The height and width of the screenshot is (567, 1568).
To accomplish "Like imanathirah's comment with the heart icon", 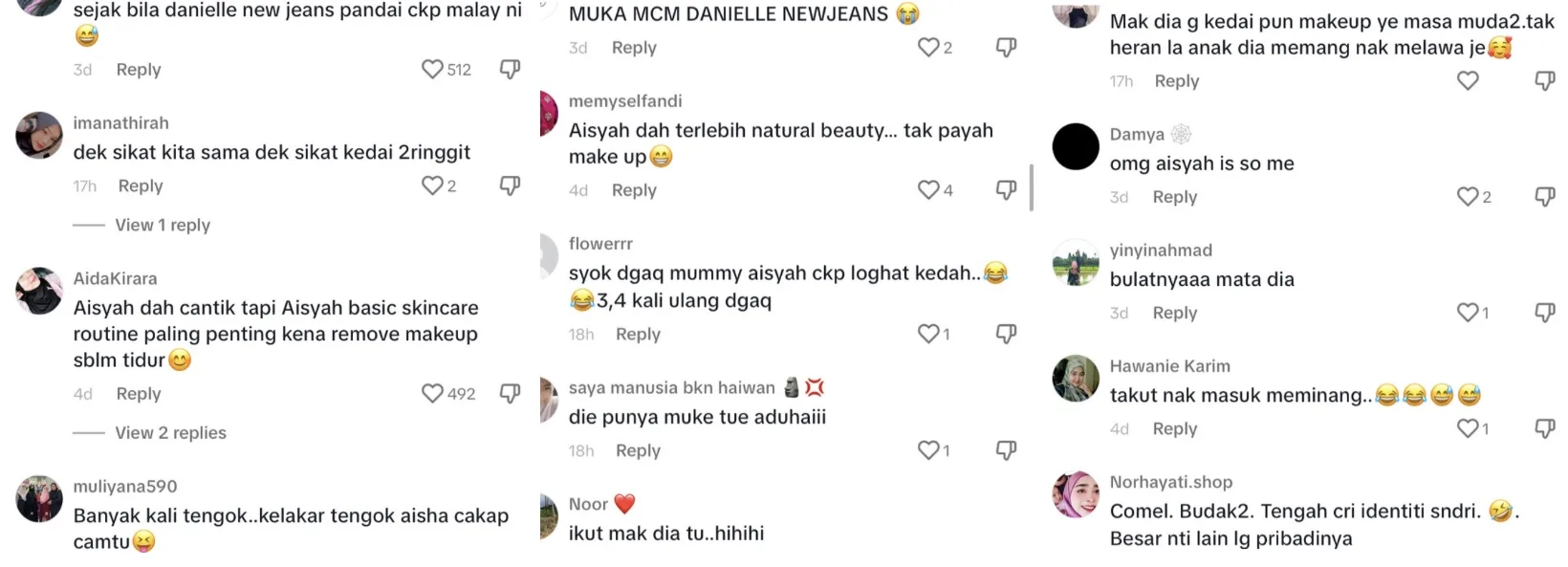I will coord(433,185).
